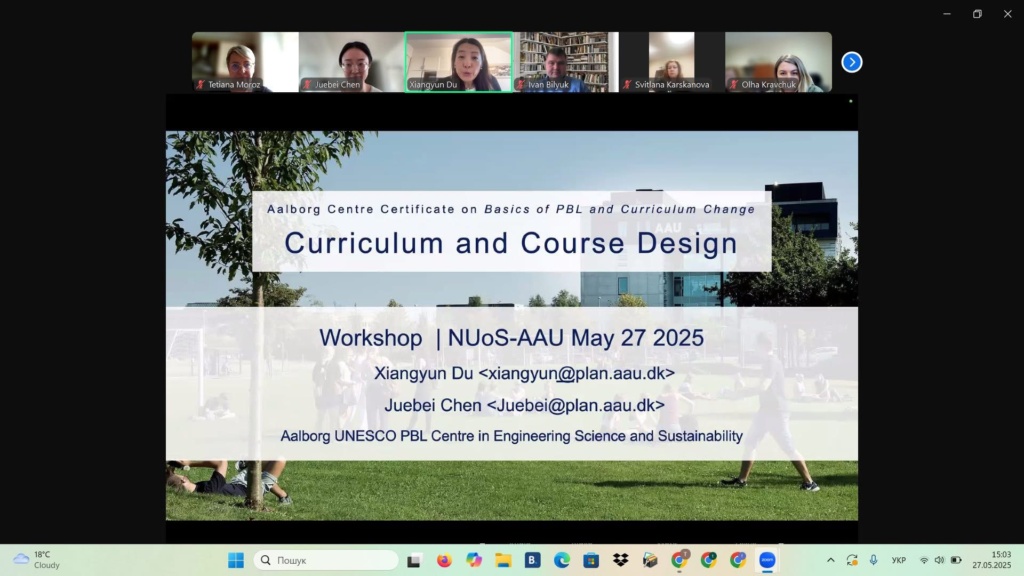Image resolution: width=1024 pixels, height=576 pixels.
Task: Select Olha Kravchuk's video thumbnail
Action: (x=778, y=62)
